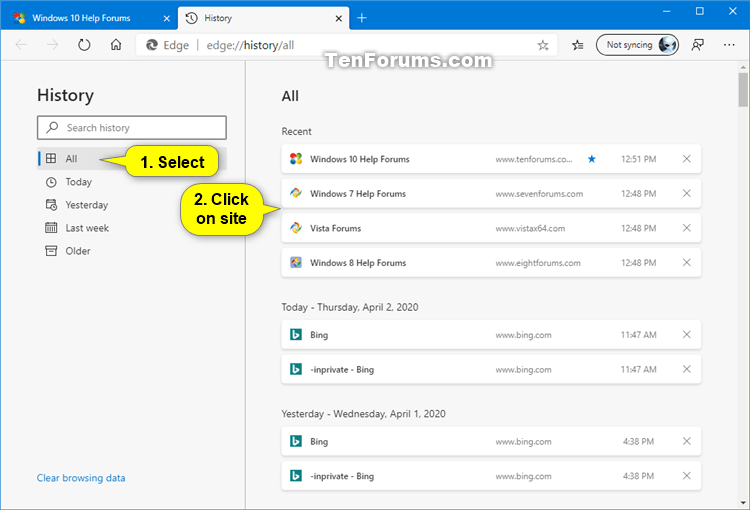Delete Windows 7 Help Forums history entry
The height and width of the screenshot is (510, 750).
686,193
